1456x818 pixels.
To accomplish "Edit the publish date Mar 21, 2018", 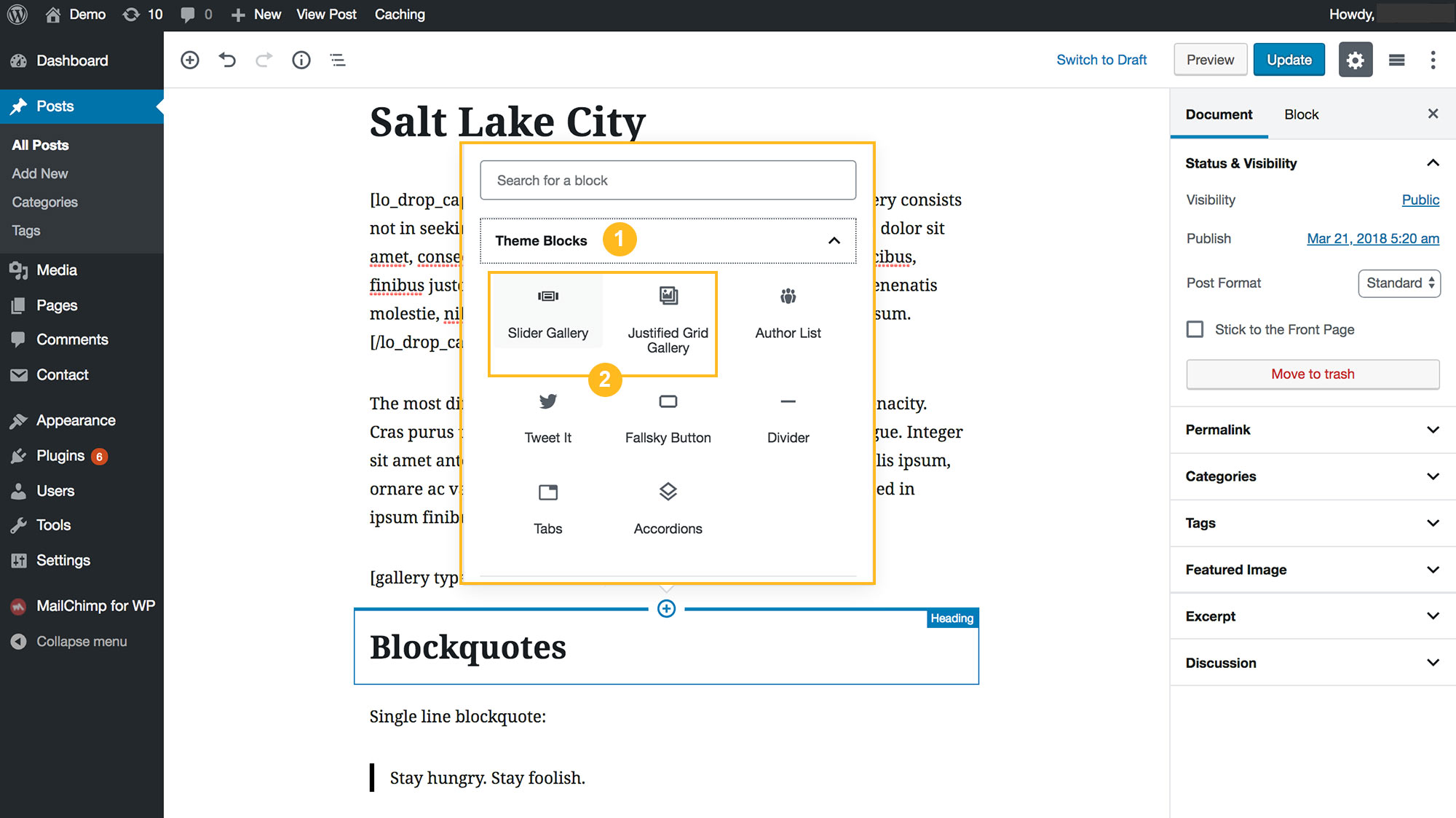I will [1373, 239].
